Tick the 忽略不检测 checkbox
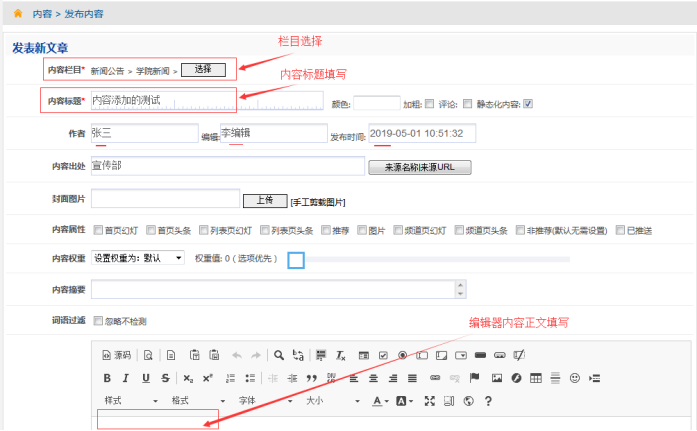The height and width of the screenshot is (431, 697). pyautogui.click(x=98, y=321)
